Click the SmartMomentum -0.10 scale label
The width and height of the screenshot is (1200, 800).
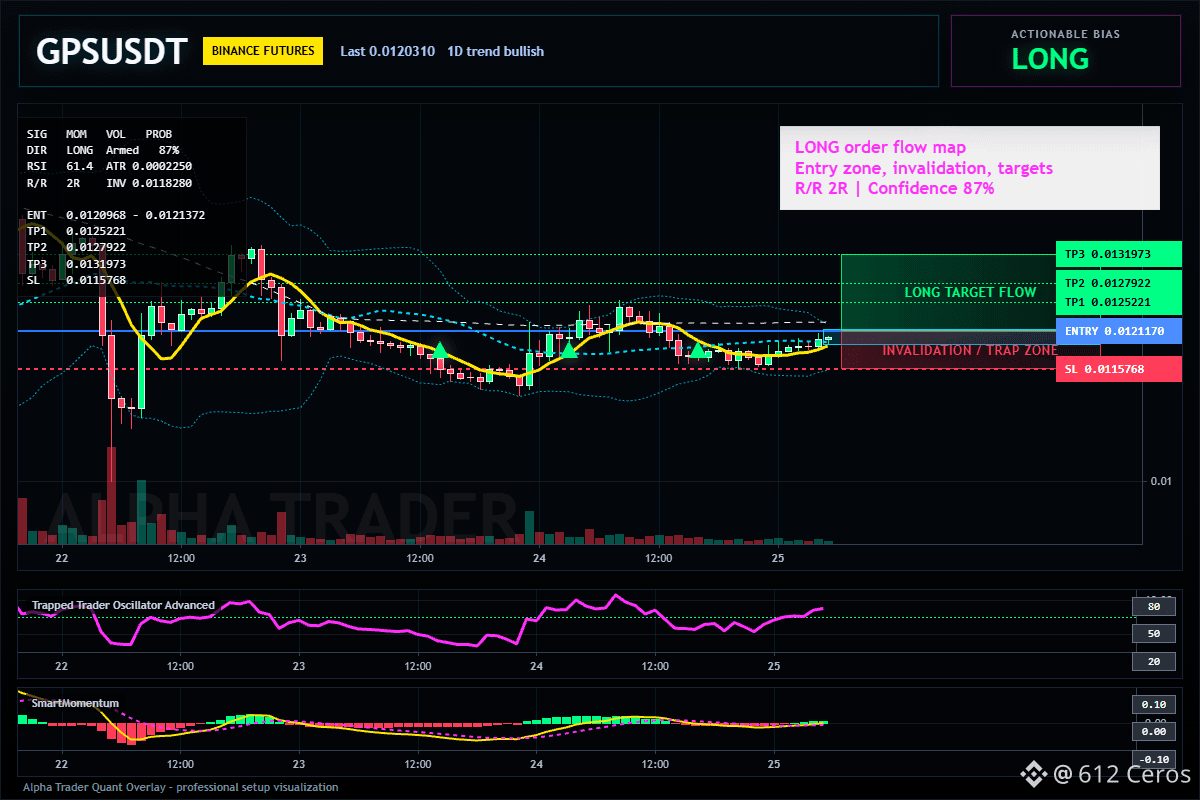coord(1153,759)
